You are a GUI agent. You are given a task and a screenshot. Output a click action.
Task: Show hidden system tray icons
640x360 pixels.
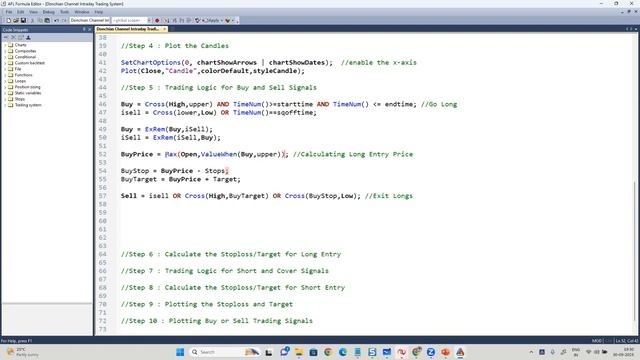tap(531, 352)
